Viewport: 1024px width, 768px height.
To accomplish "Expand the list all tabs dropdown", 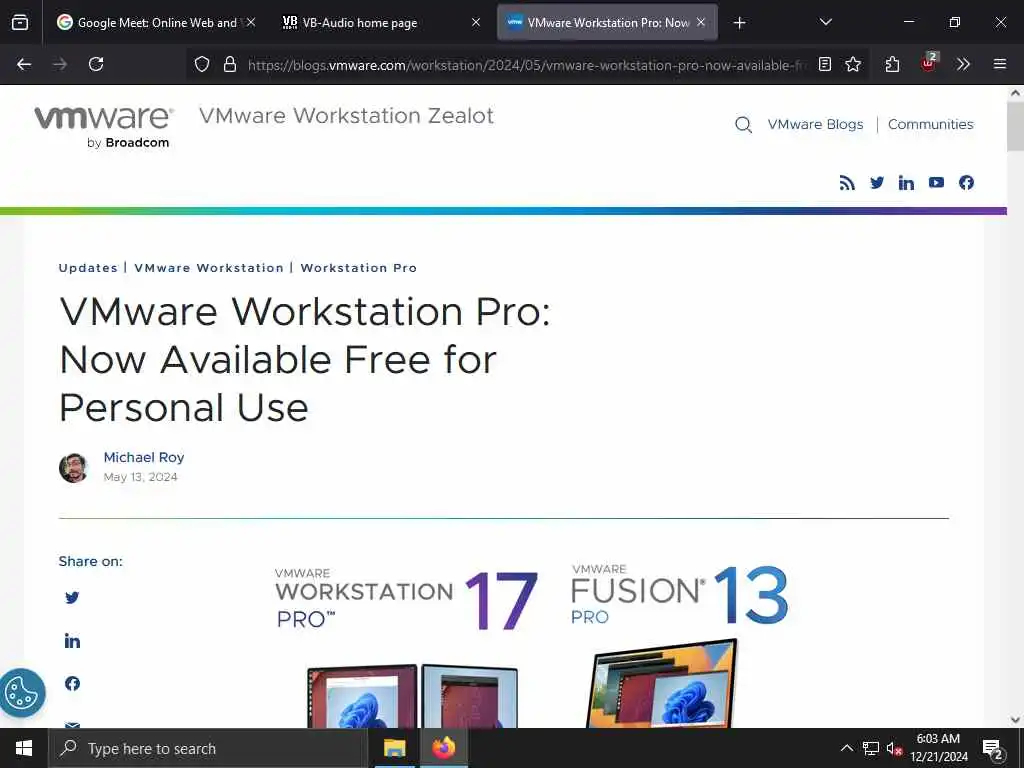I will (x=825, y=22).
